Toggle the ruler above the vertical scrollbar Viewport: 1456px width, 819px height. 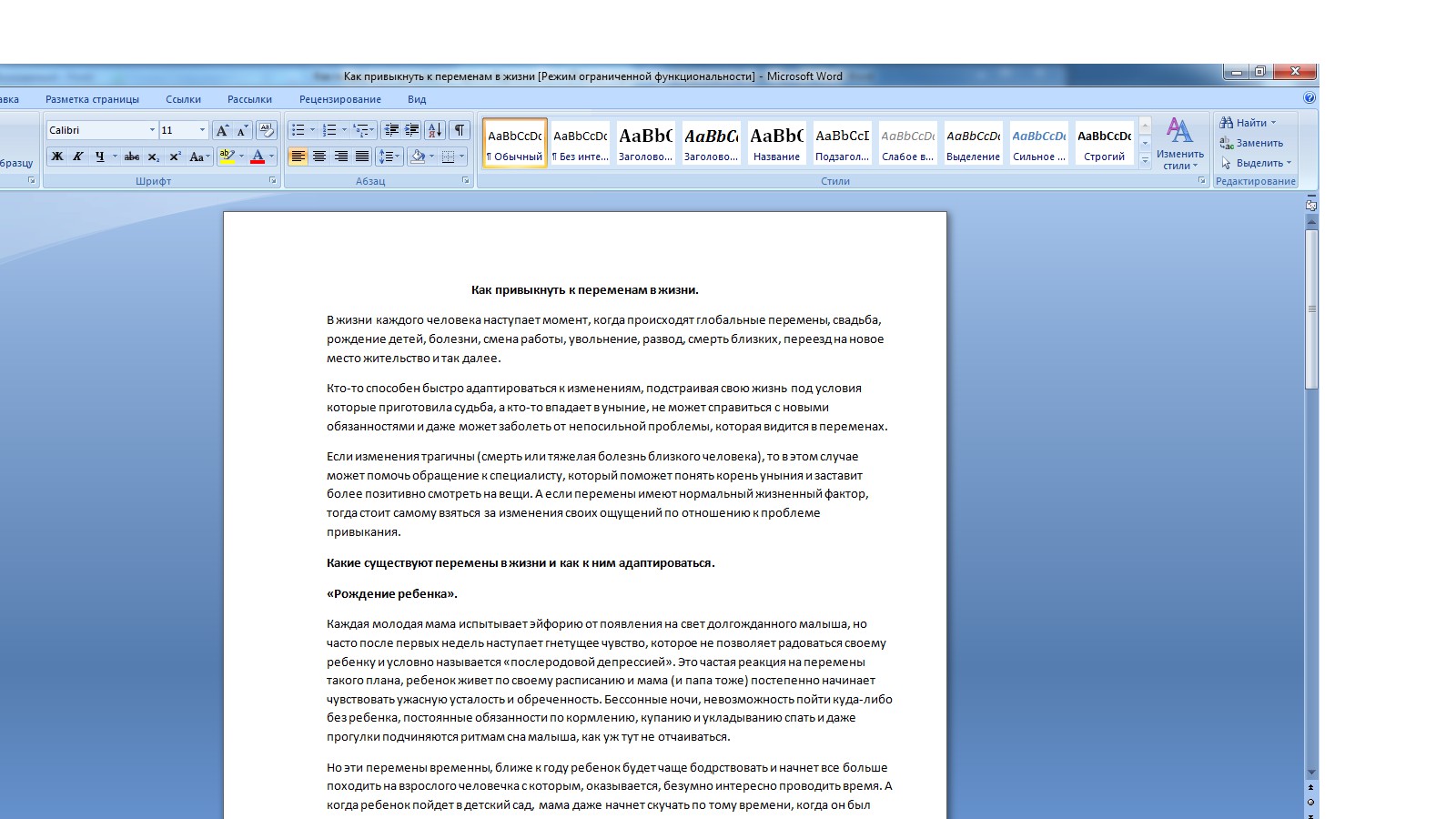pos(1311,206)
